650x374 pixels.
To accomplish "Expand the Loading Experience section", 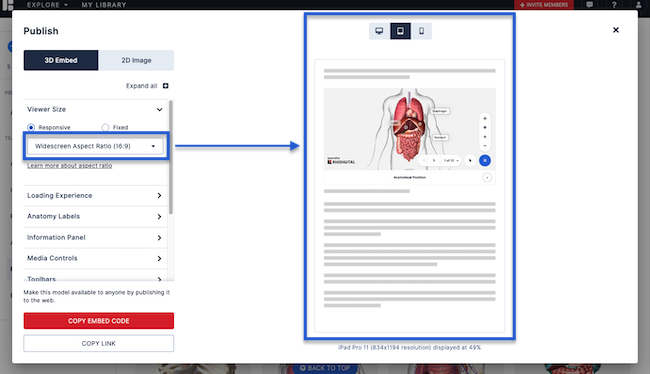I will tap(95, 195).
